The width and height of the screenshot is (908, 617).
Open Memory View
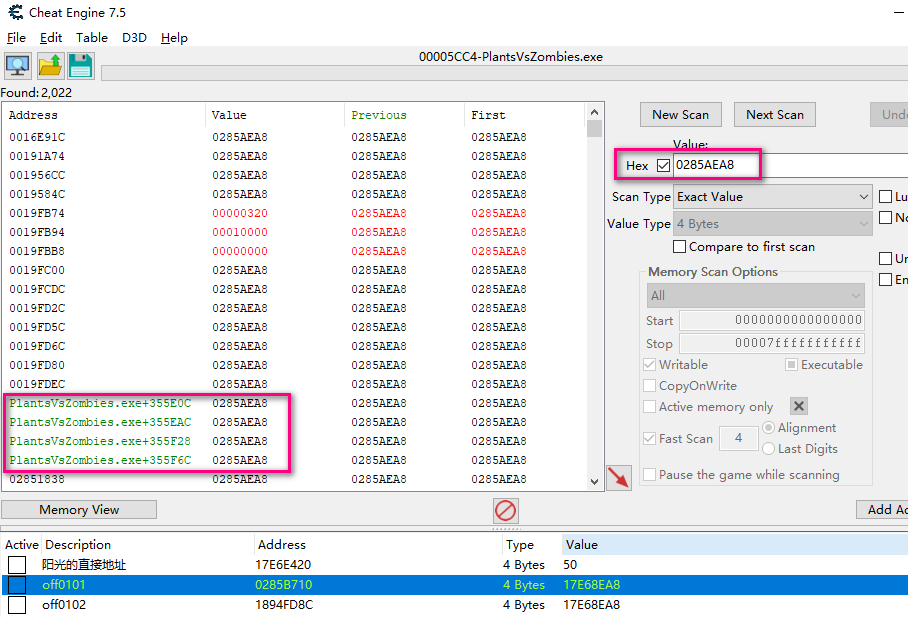79,510
